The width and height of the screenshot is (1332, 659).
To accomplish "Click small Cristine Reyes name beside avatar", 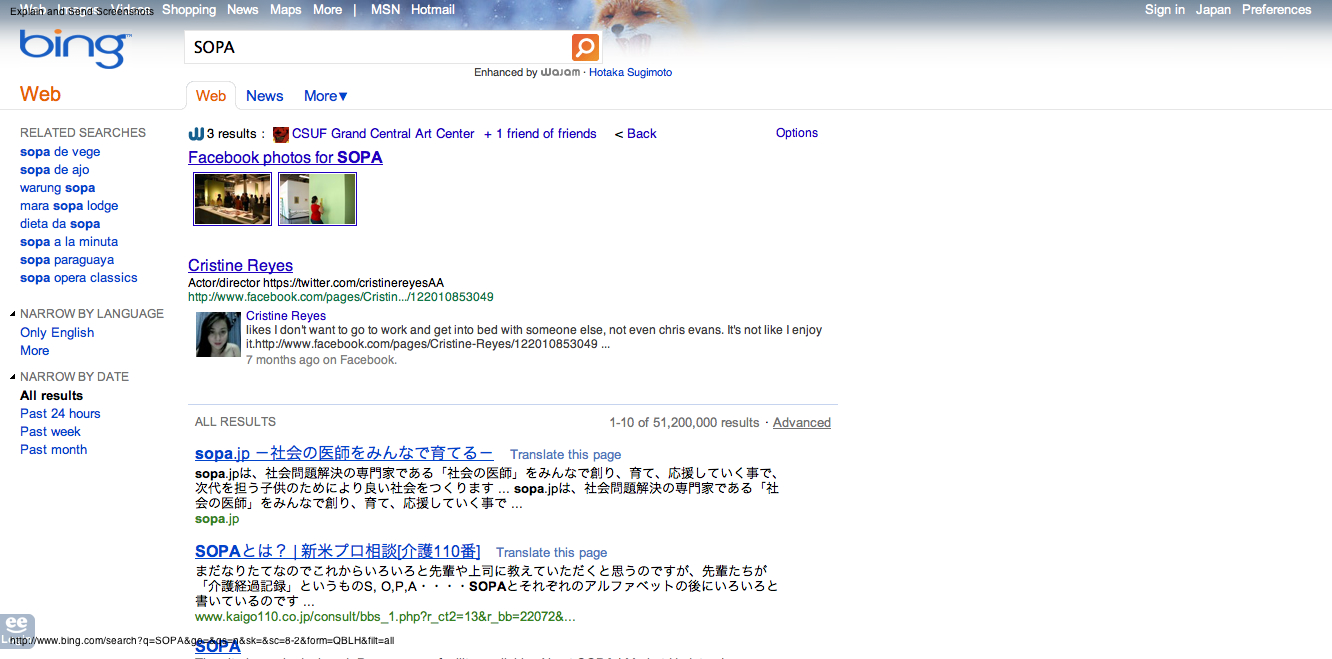I will pos(286,316).
